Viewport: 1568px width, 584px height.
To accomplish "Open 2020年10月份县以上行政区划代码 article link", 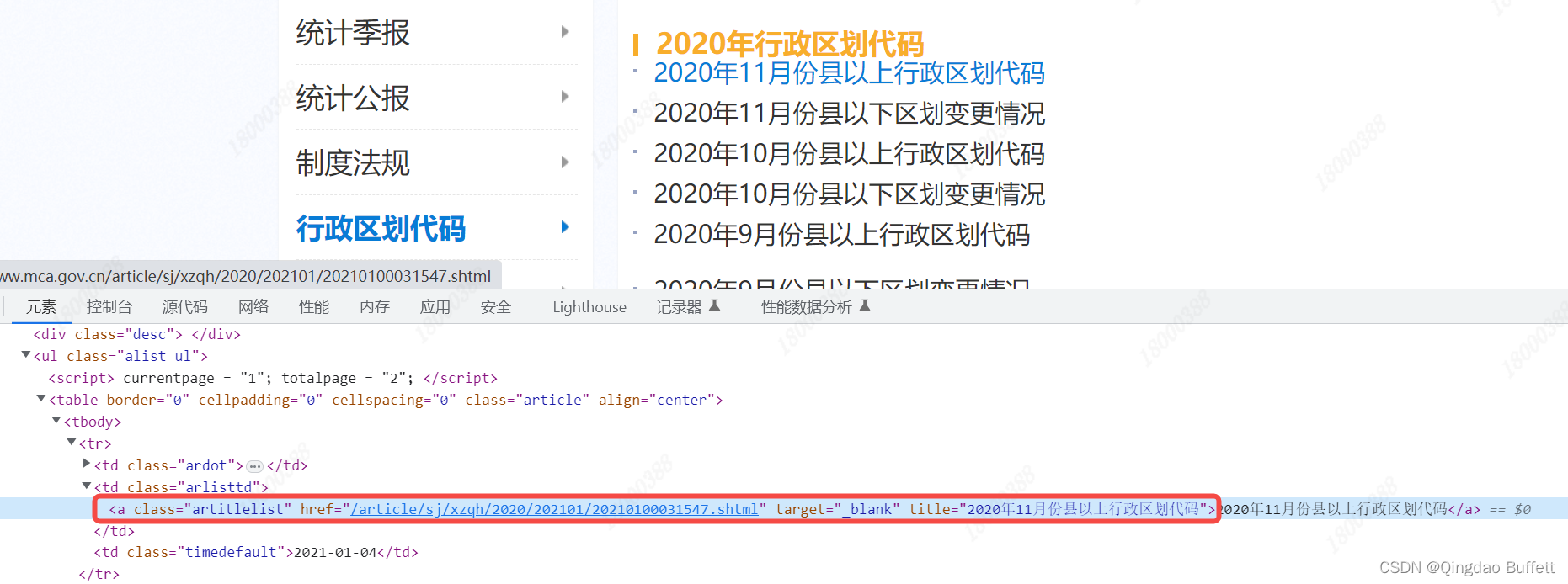I will (849, 154).
